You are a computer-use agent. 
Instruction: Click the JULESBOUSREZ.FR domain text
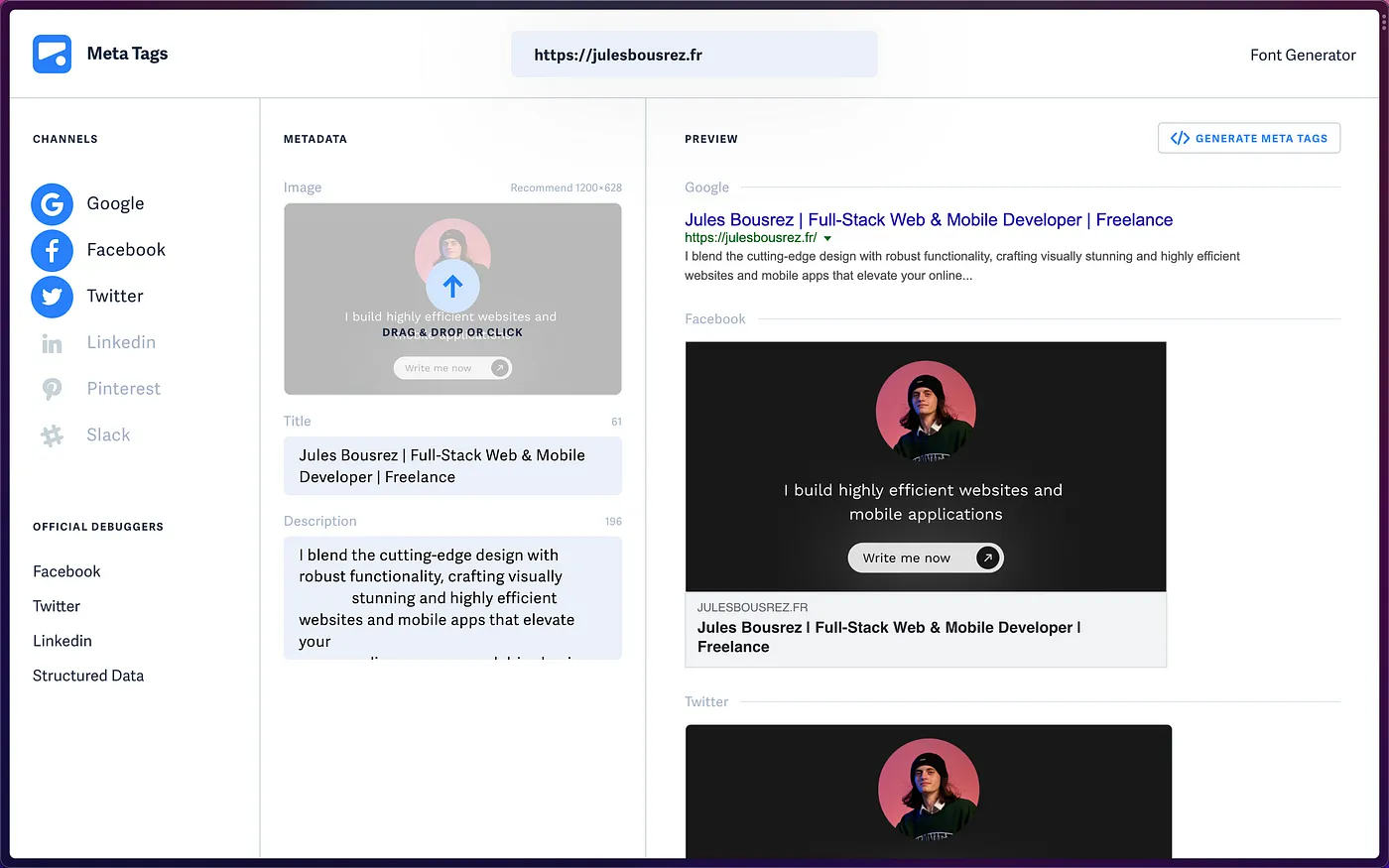pyautogui.click(x=752, y=607)
